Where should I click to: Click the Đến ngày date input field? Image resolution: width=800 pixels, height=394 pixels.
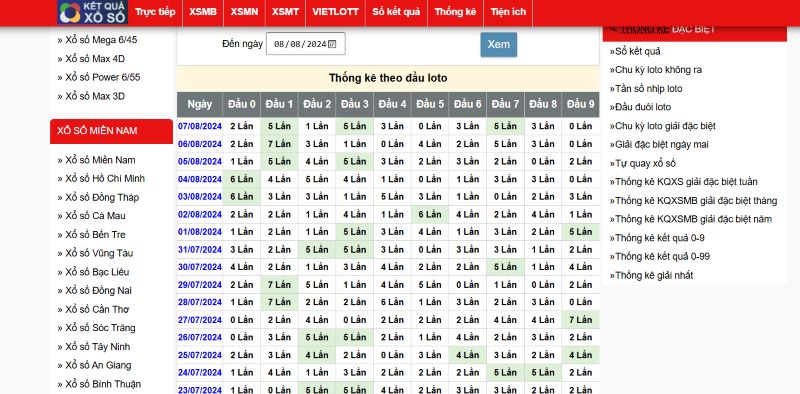(306, 44)
